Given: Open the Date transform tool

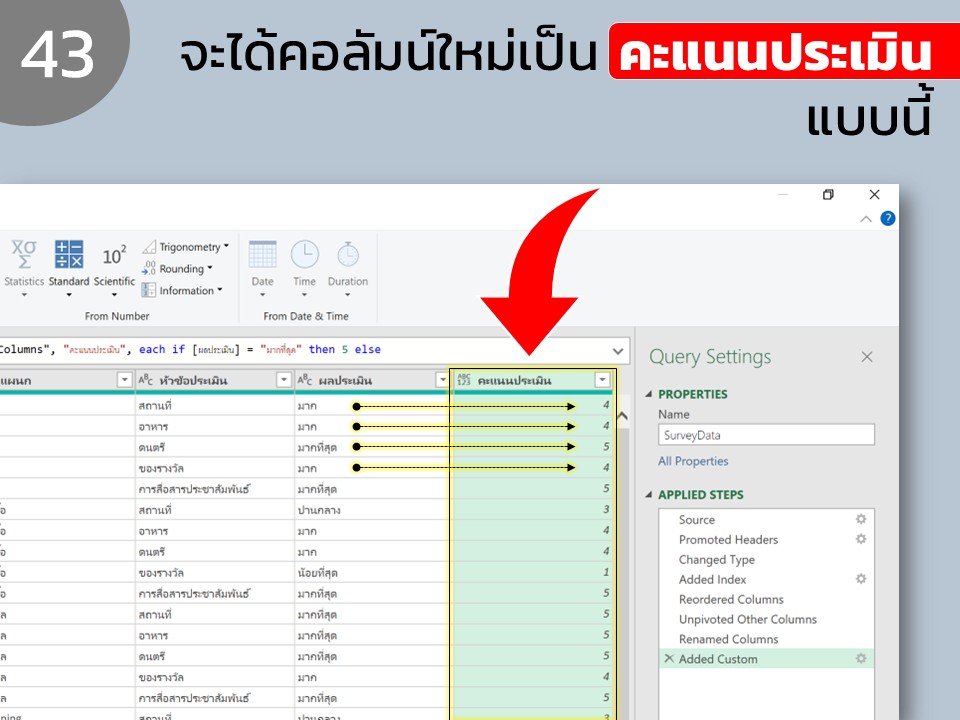Looking at the screenshot, I should click(x=262, y=268).
